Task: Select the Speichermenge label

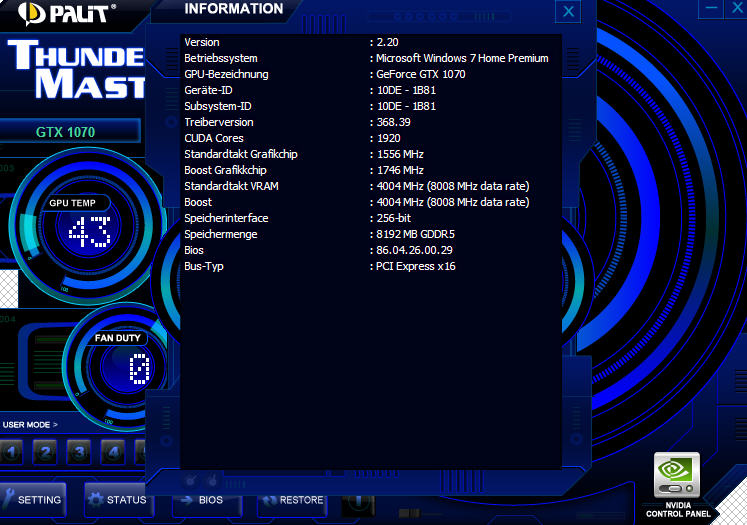Action: click(x=221, y=234)
